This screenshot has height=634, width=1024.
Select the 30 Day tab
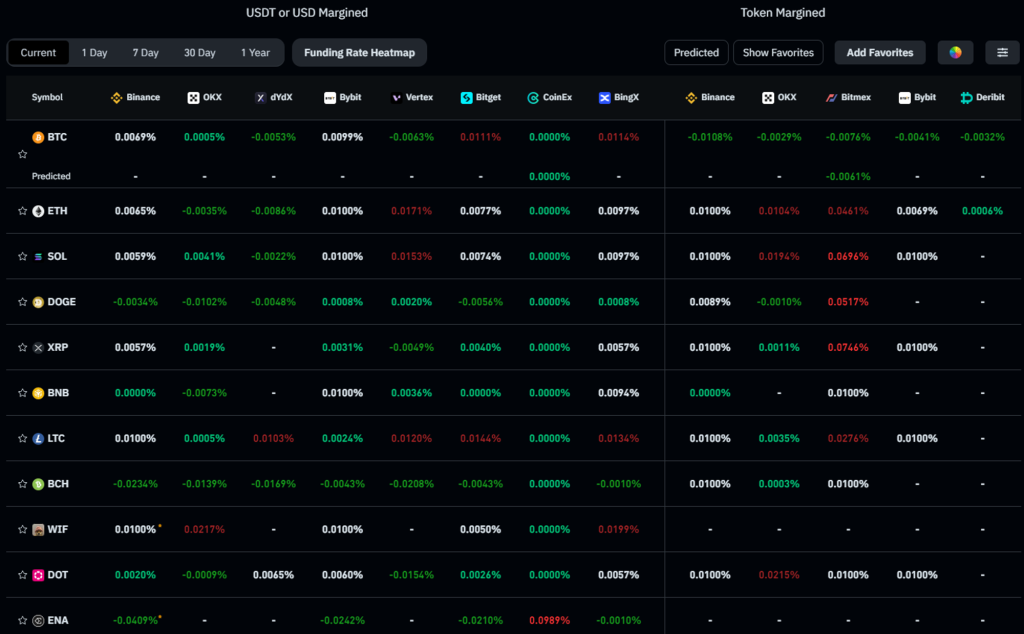pos(199,53)
